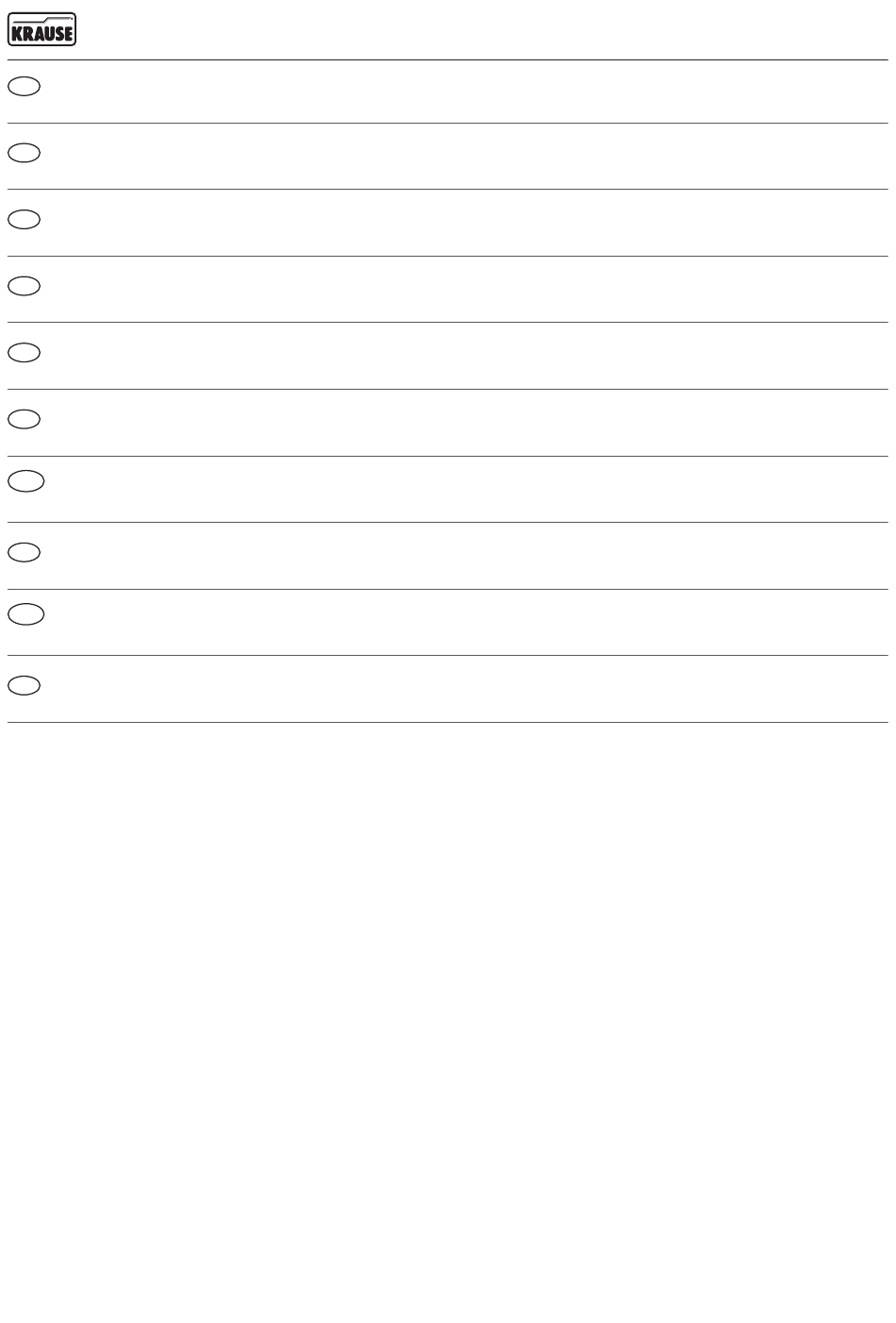Select the first empty oval below the logo
Viewport: 896px width, 1323px height.
pos(25,87)
